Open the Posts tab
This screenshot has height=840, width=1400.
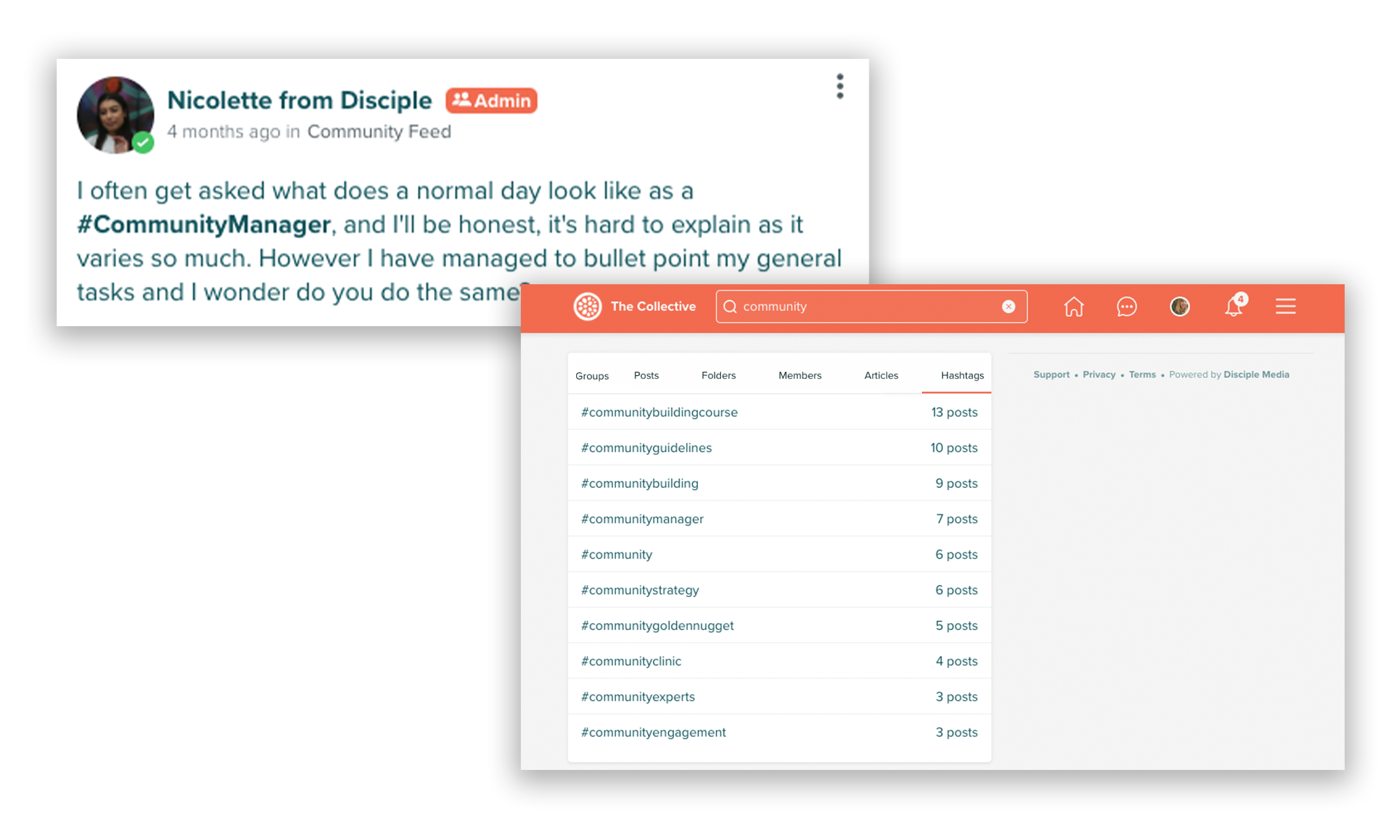tap(646, 375)
